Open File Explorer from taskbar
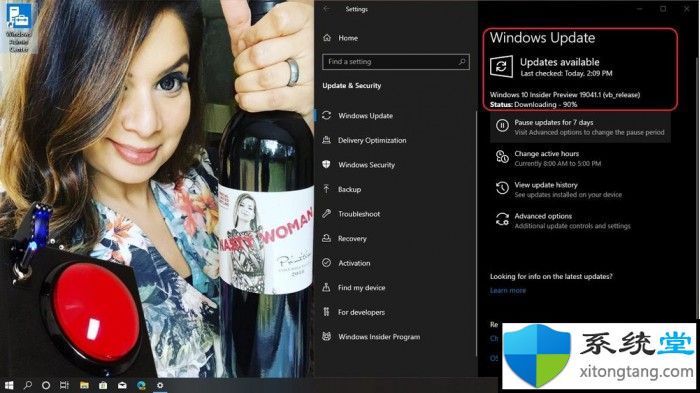700x393 pixels. [x=84, y=385]
